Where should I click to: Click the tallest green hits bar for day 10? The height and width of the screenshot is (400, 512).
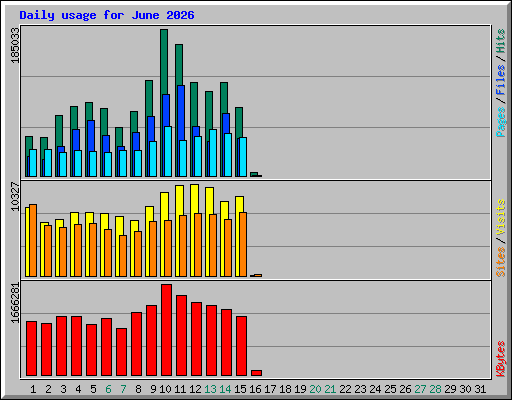pyautogui.click(x=164, y=62)
